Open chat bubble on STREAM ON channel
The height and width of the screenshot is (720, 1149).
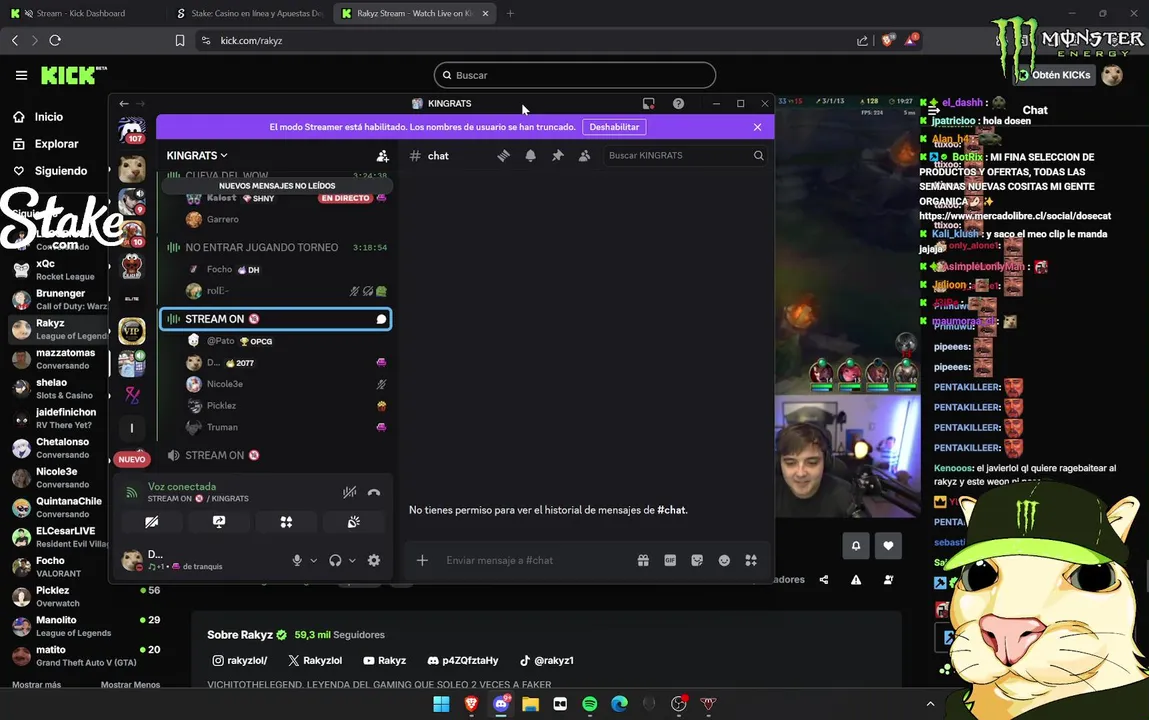click(381, 319)
